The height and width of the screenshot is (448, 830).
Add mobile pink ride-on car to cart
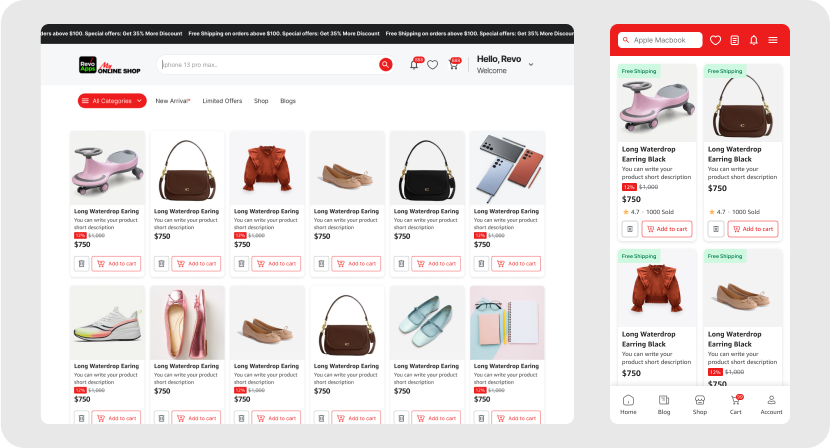click(667, 229)
